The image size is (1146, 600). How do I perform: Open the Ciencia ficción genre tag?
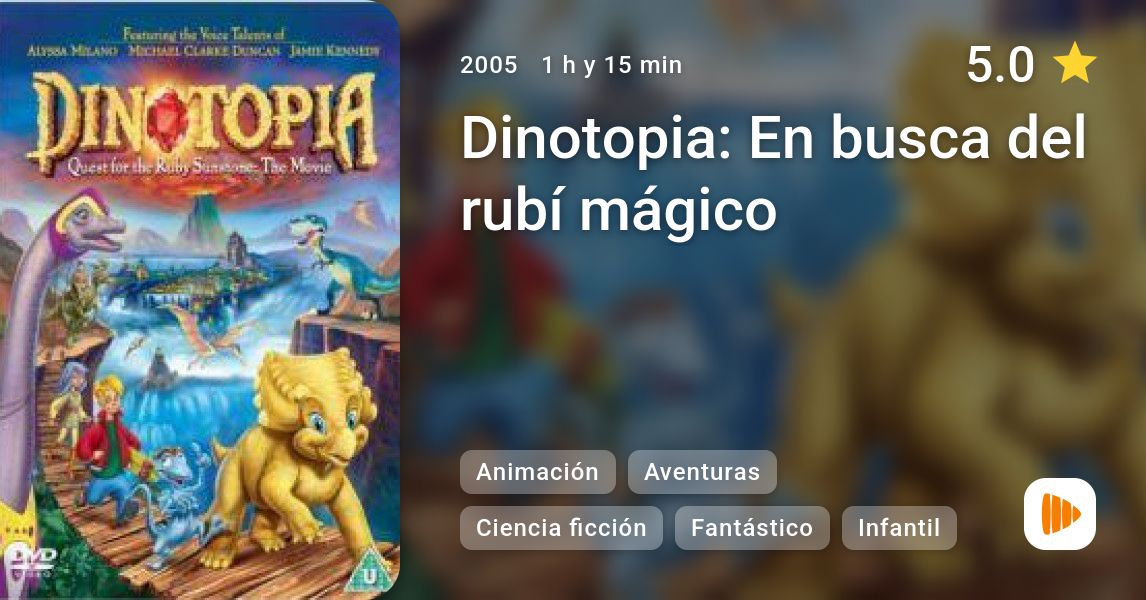click(561, 528)
